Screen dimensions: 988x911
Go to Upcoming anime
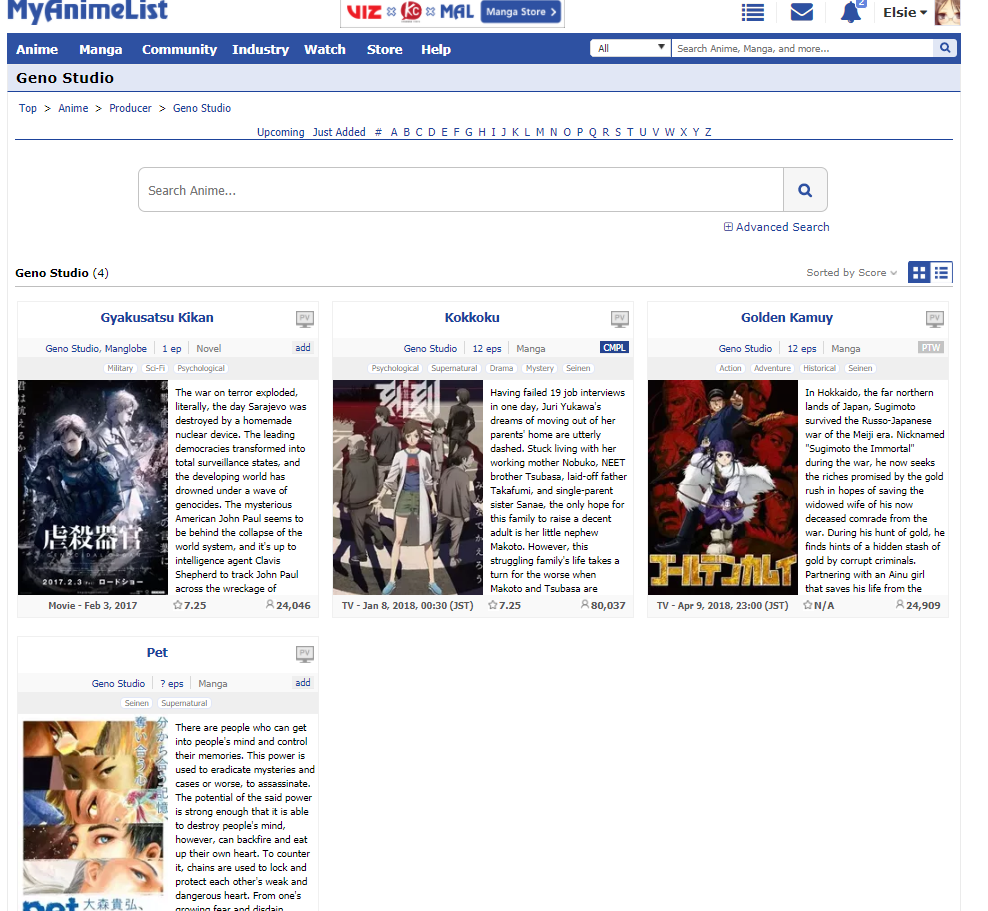280,132
